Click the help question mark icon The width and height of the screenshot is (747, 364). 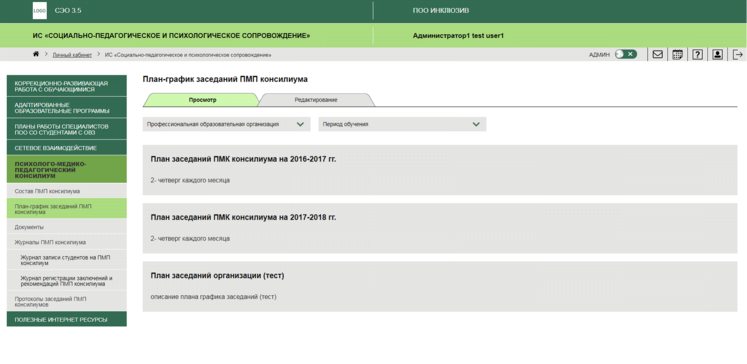tap(697, 54)
